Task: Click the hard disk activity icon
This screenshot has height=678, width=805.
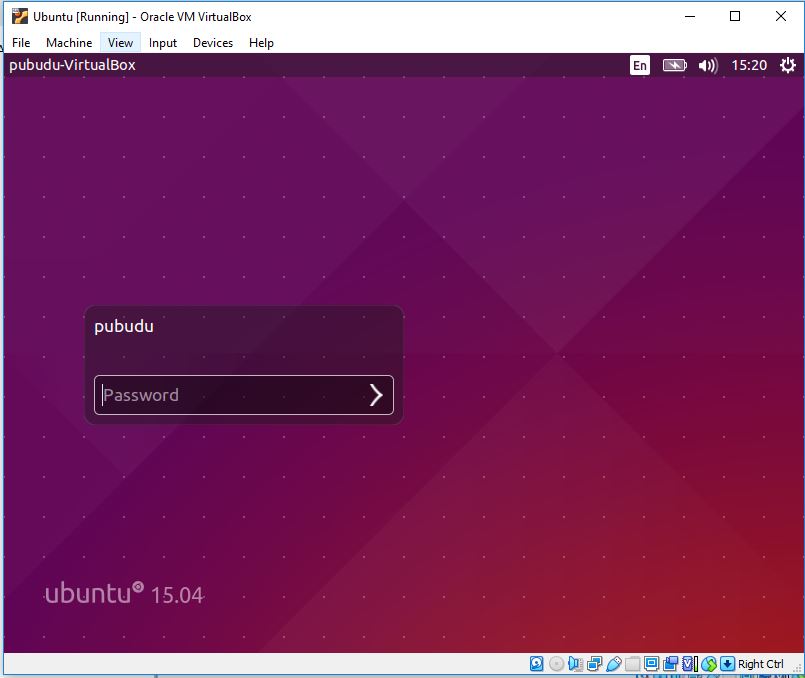Action: point(537,663)
